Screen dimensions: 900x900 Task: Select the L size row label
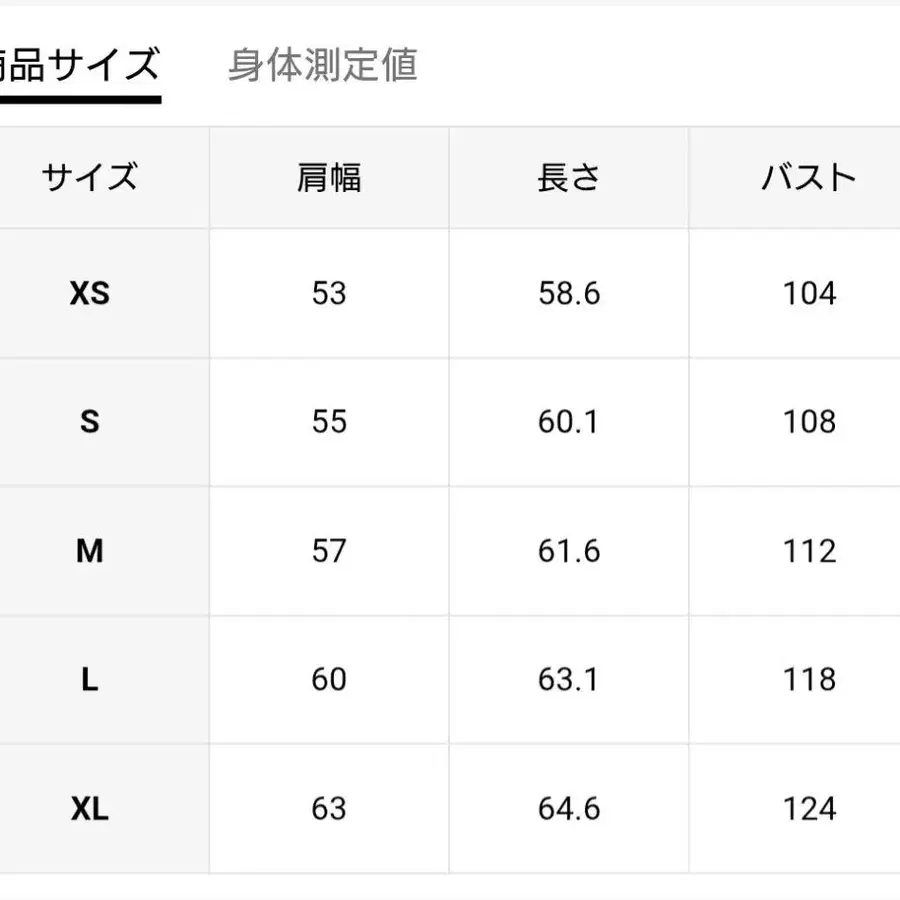(x=90, y=680)
